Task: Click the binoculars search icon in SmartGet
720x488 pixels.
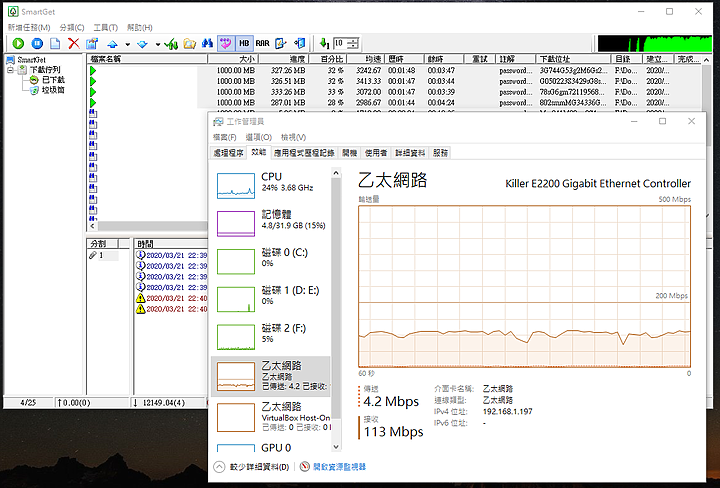Action: pos(207,44)
